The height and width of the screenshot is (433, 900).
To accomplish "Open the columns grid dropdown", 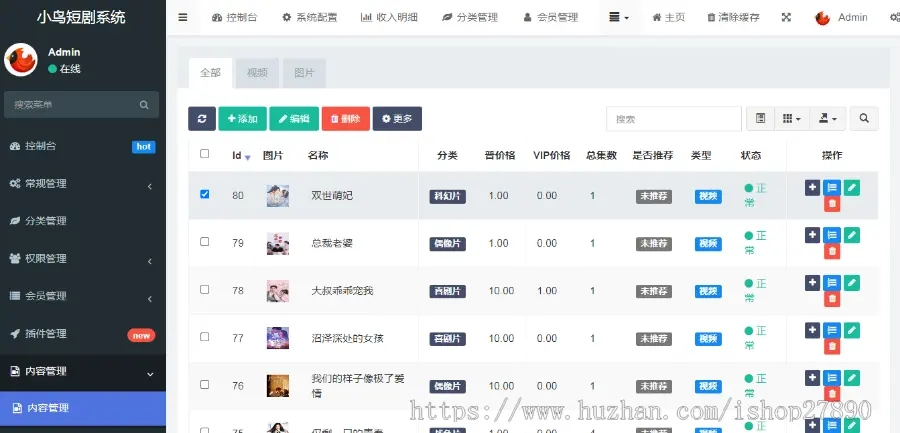I will 792,118.
